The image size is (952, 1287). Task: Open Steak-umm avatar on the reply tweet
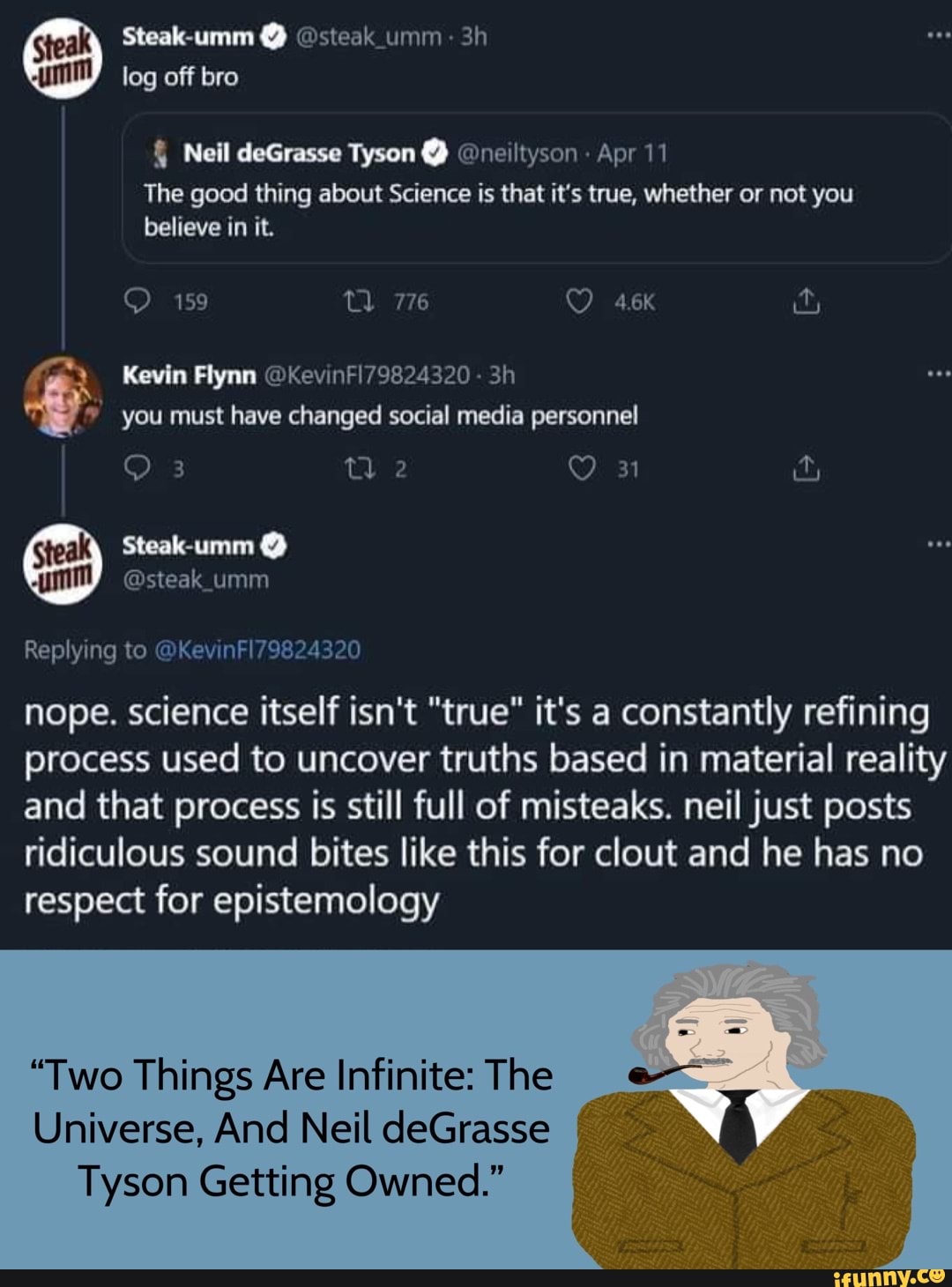[62, 563]
